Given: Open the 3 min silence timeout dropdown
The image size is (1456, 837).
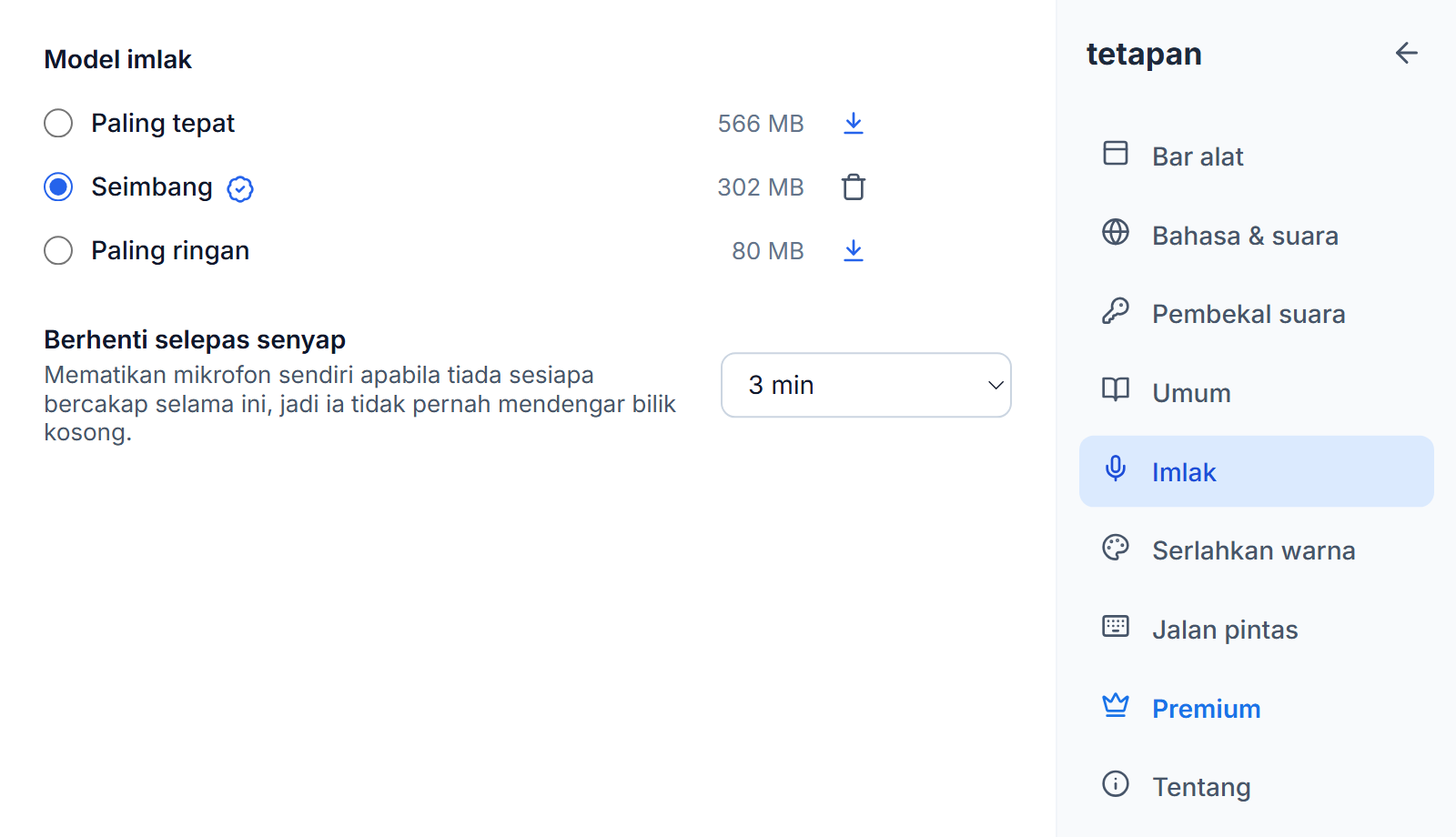Looking at the screenshot, I should click(x=865, y=385).
